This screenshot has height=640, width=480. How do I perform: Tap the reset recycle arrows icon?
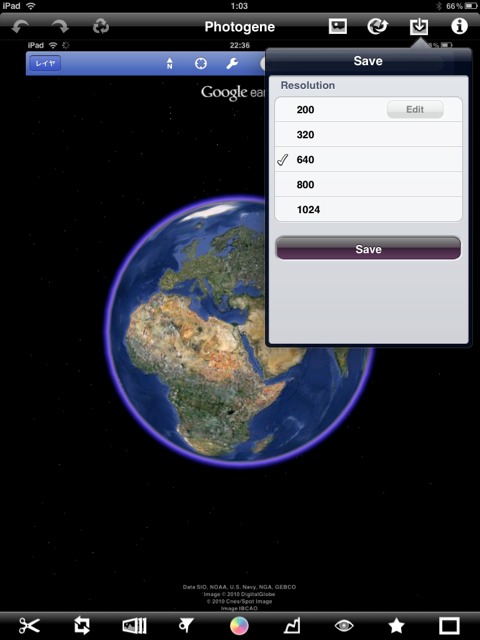pyautogui.click(x=100, y=27)
